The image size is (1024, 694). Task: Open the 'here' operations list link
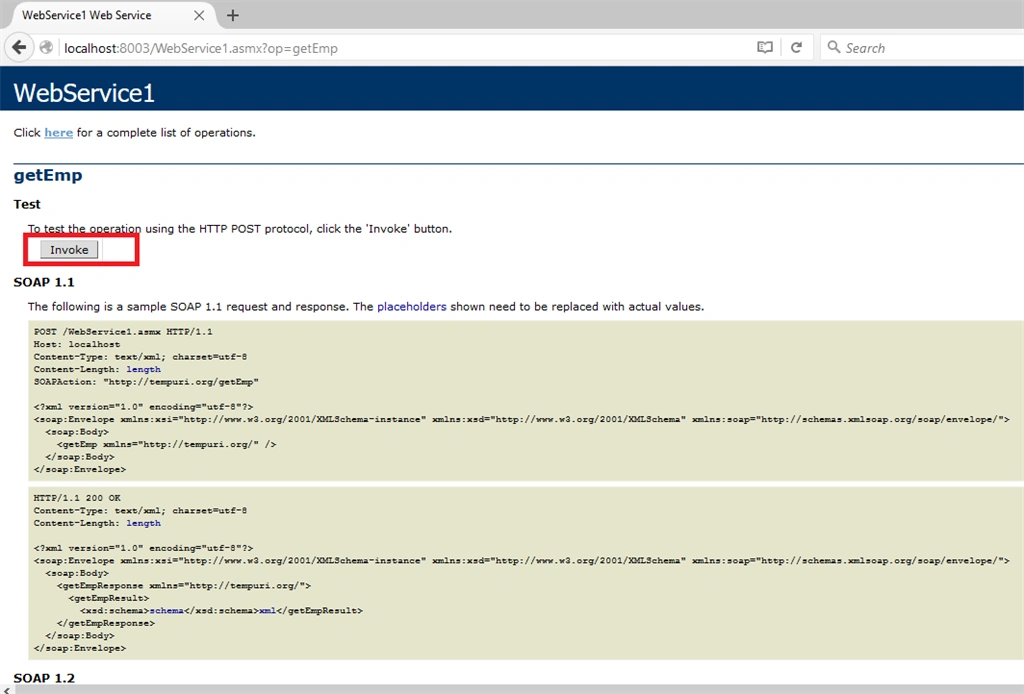pos(58,133)
